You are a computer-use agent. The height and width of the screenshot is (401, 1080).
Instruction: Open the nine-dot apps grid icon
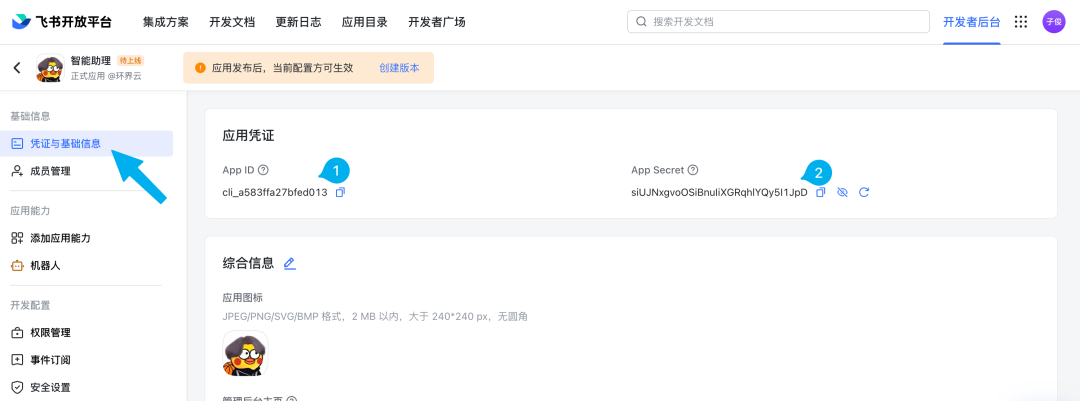[1021, 22]
